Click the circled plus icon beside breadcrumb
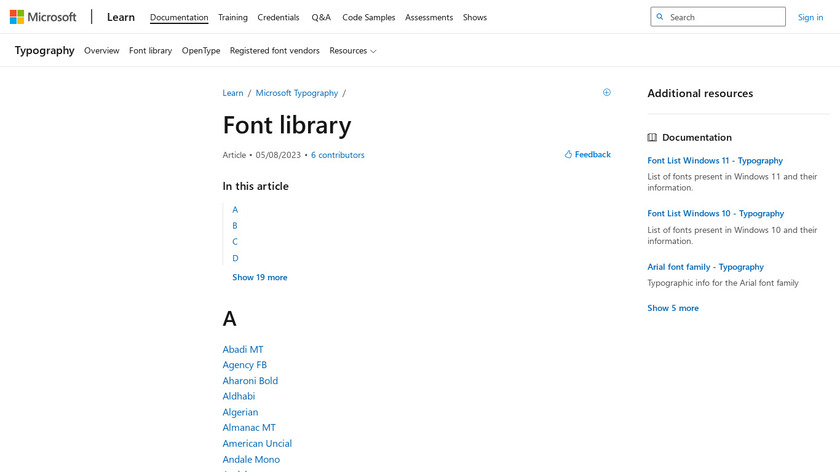This screenshot has width=840, height=472. click(x=606, y=92)
